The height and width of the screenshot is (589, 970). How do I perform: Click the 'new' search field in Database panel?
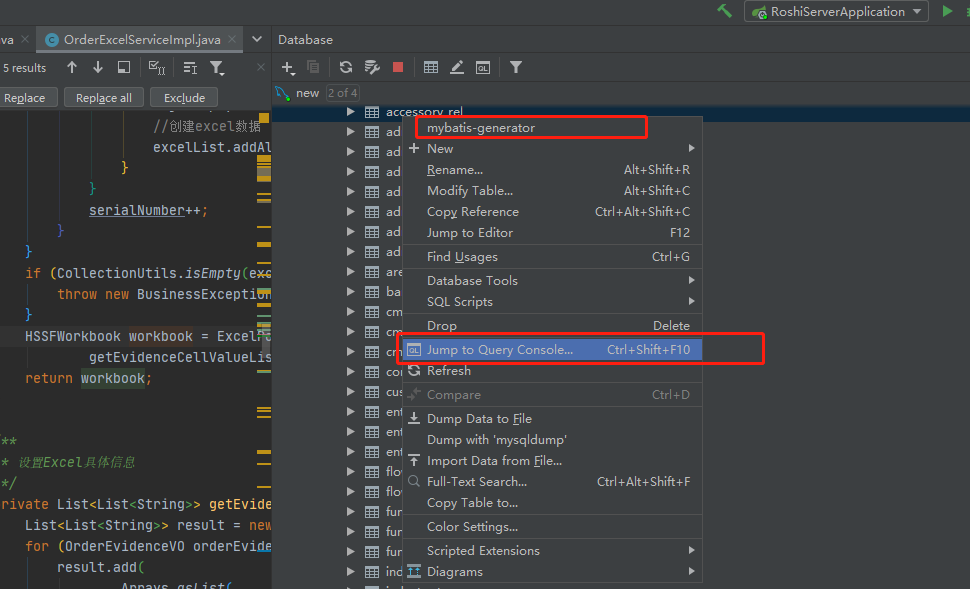(308, 92)
